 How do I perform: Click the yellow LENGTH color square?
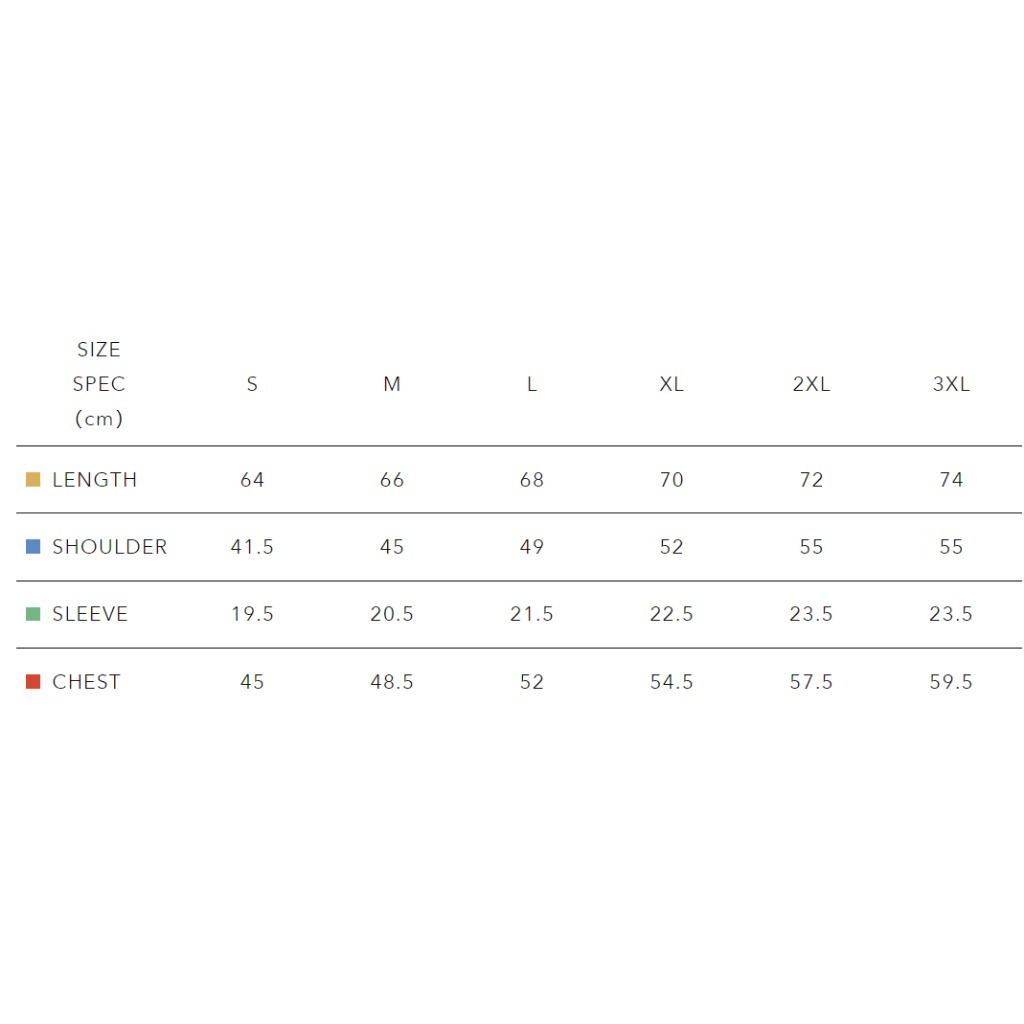coord(33,480)
